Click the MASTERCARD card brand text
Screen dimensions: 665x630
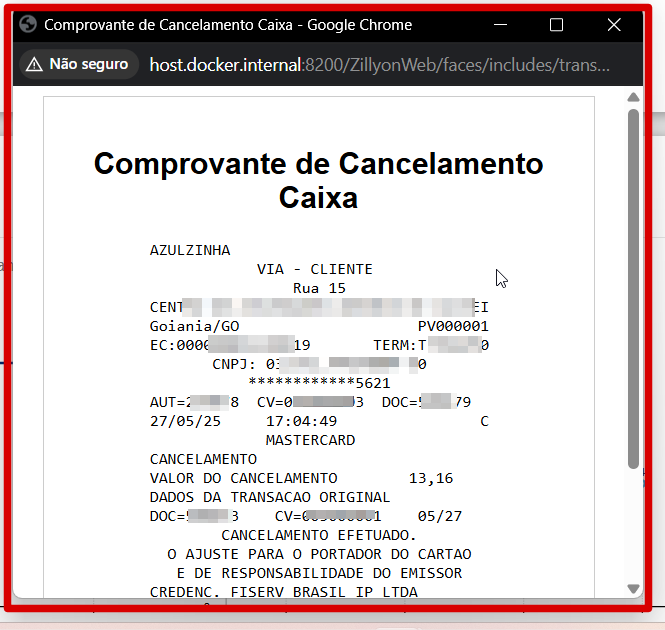[x=310, y=440]
